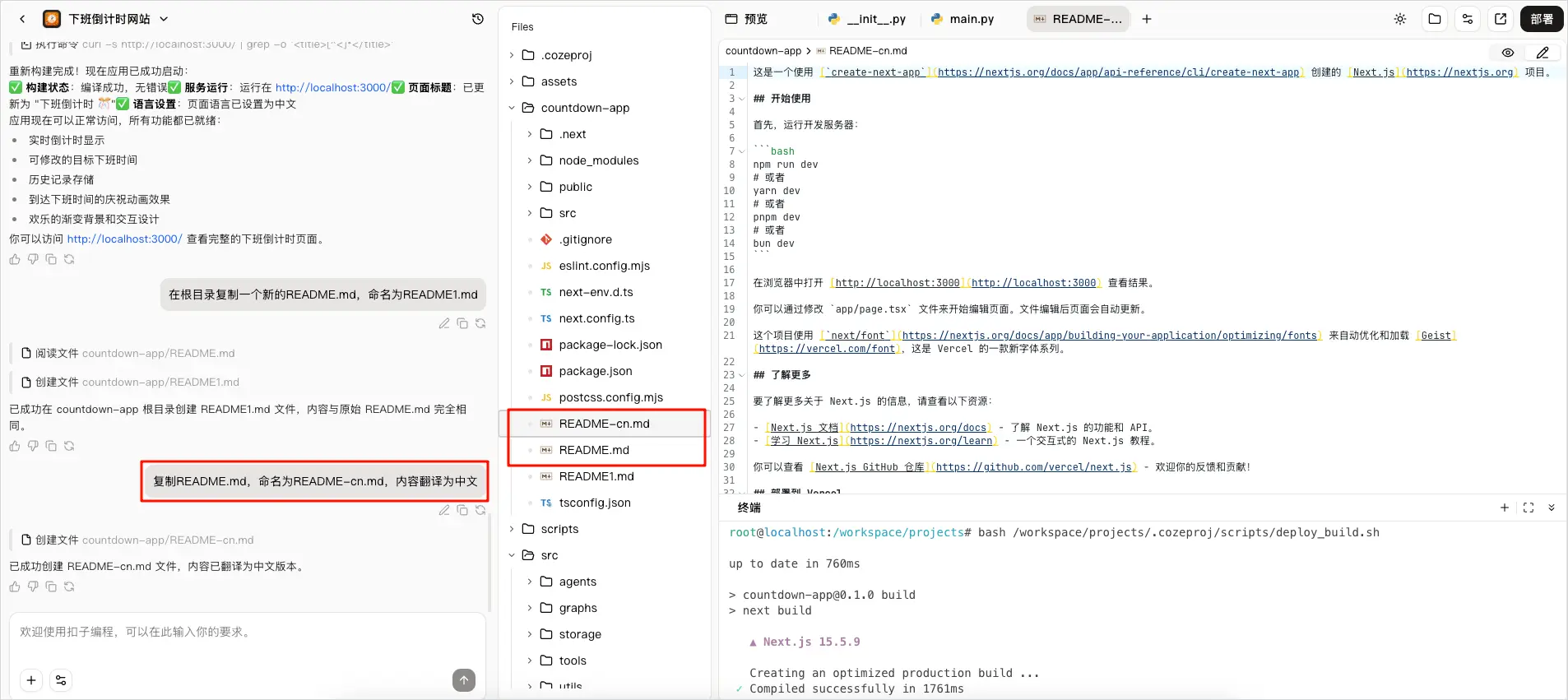
Task: Click countdown-app in the editor breadcrumb
Action: (x=763, y=51)
